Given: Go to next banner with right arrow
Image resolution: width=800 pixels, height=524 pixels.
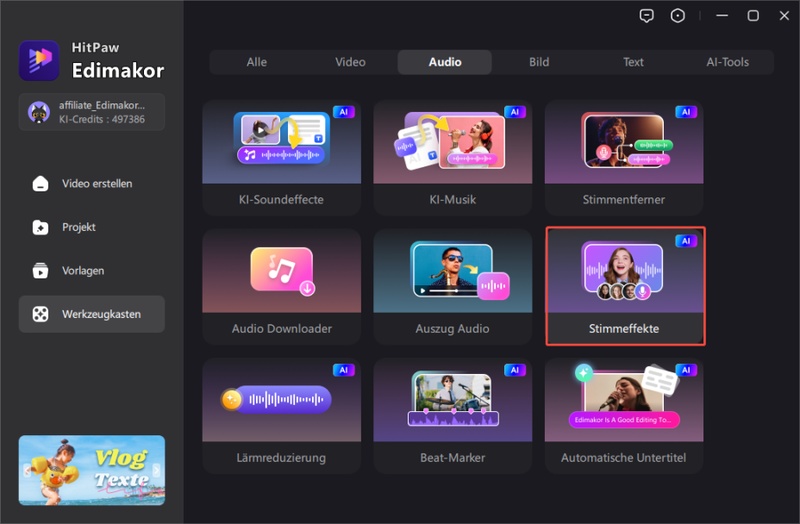Looking at the screenshot, I should pyautogui.click(x=157, y=470).
